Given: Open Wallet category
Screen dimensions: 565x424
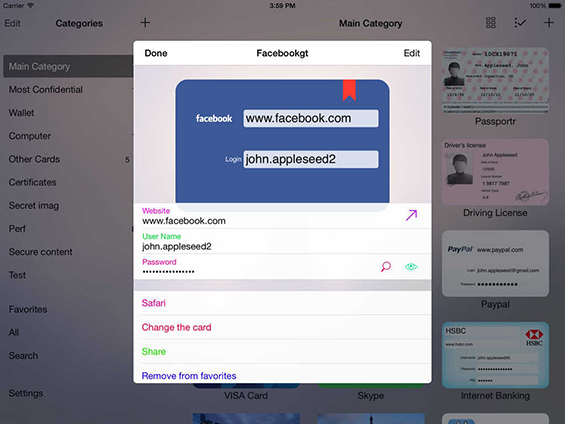Looking at the screenshot, I should point(21,113).
